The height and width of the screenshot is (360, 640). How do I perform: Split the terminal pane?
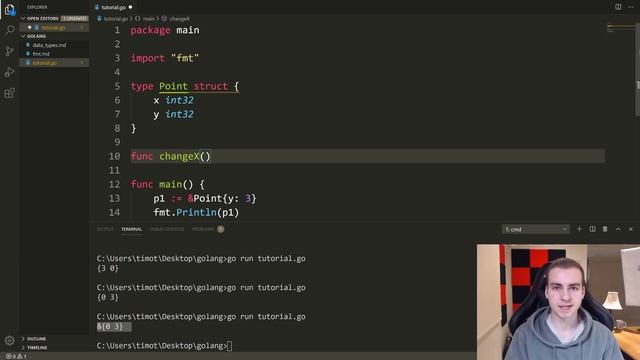coord(592,229)
